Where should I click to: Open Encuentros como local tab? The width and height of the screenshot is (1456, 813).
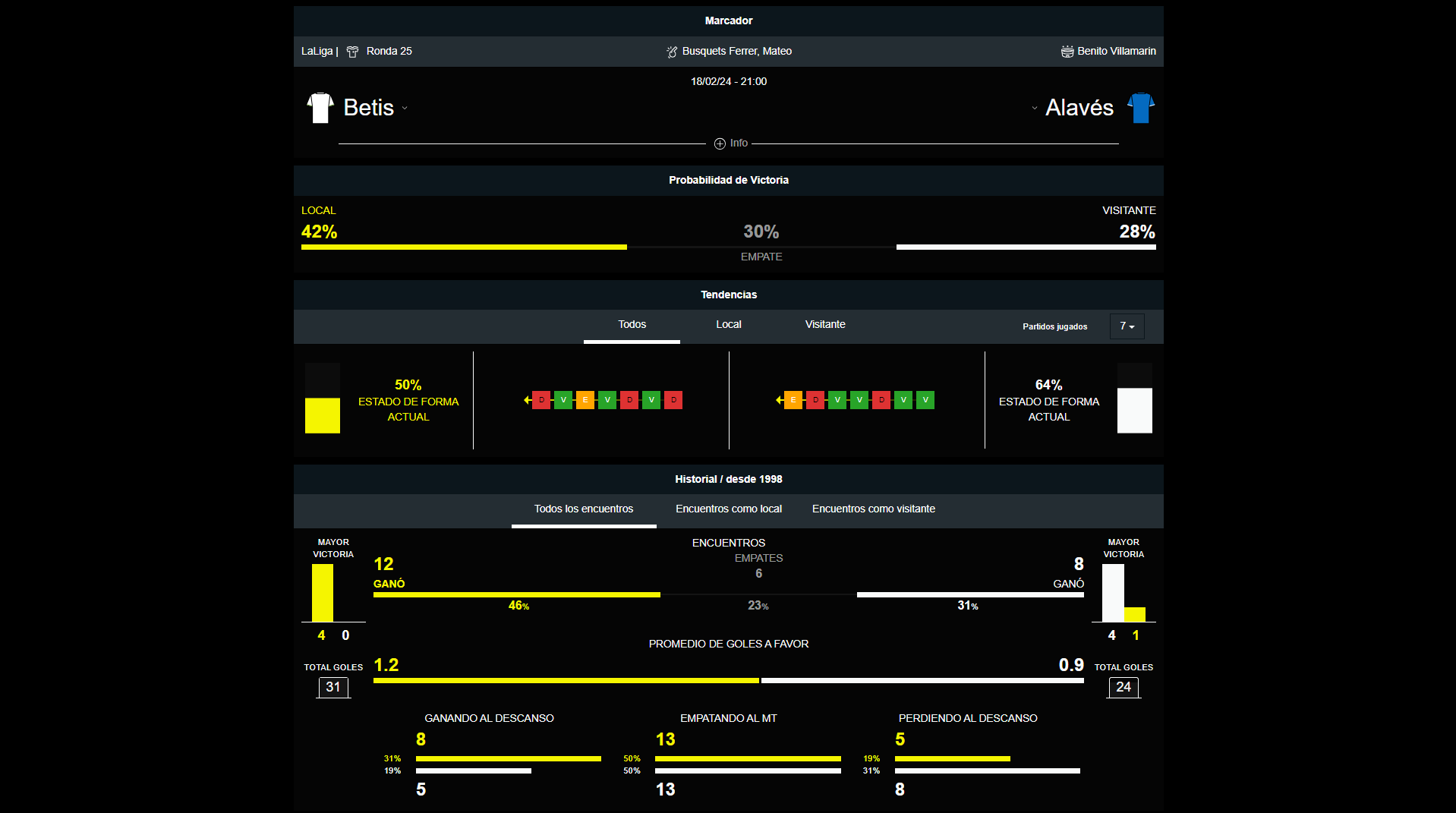point(729,509)
